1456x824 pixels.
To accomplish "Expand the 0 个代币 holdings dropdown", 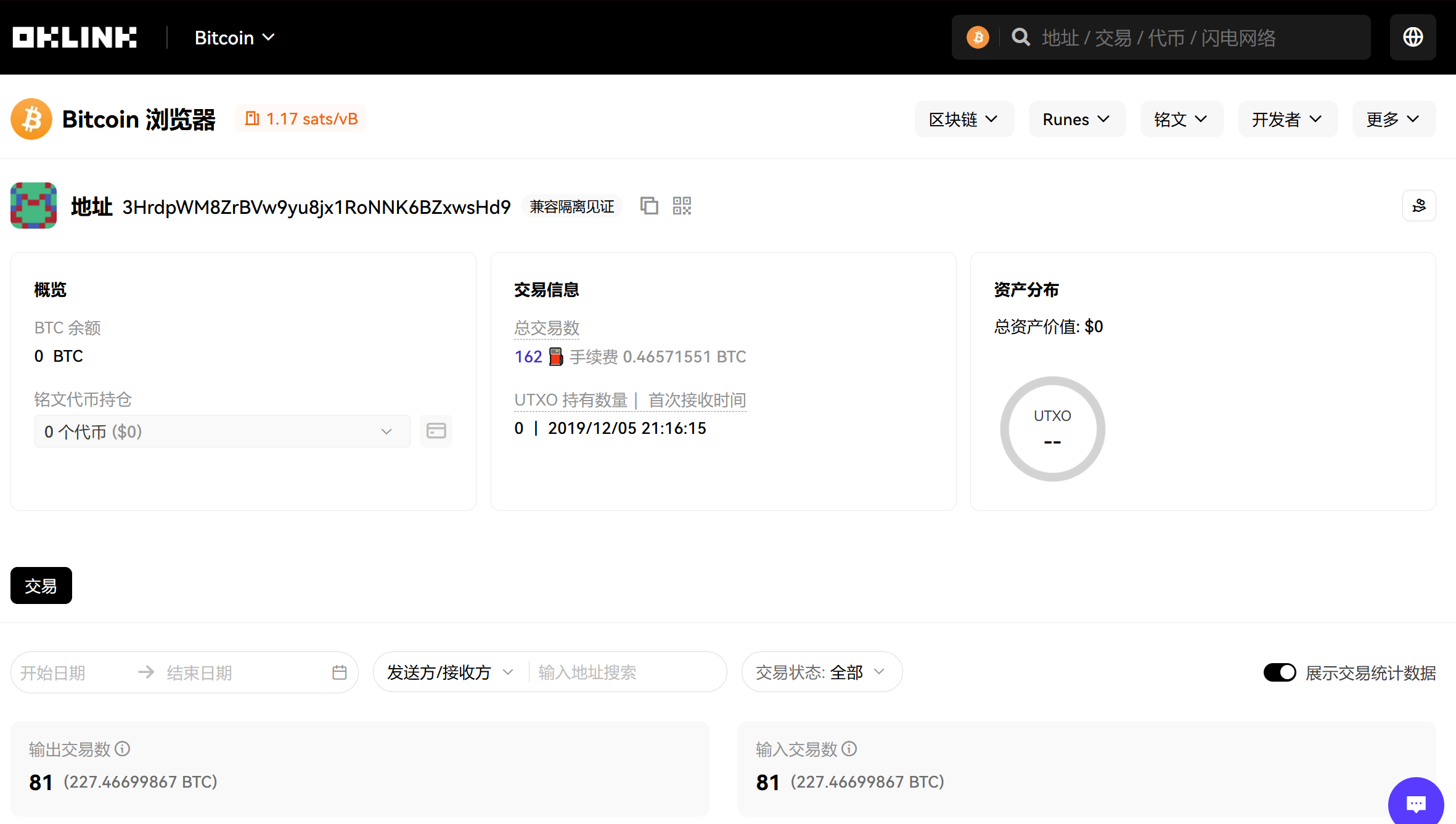I will (222, 431).
